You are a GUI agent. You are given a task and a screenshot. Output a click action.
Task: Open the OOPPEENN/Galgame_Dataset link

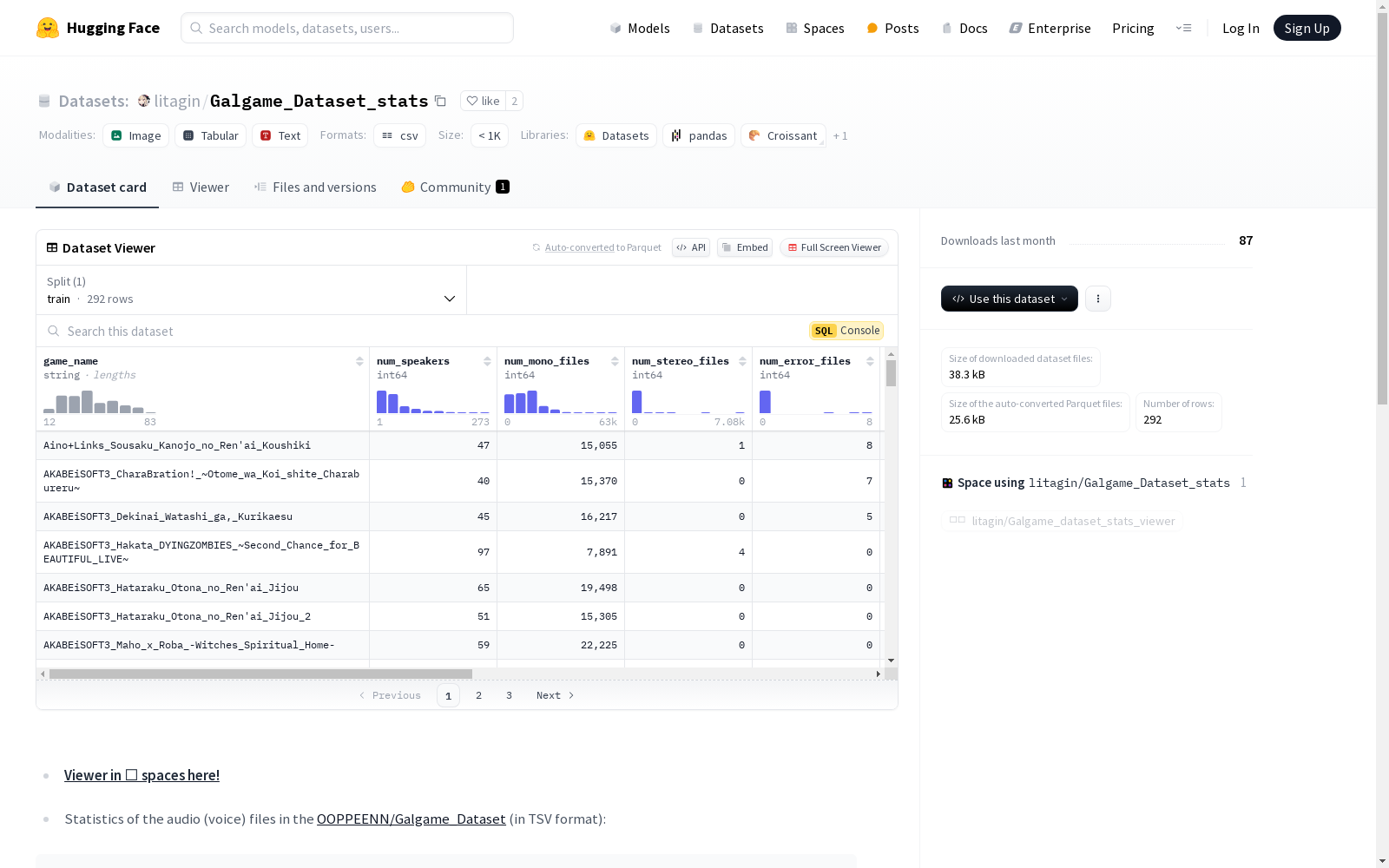tap(411, 819)
